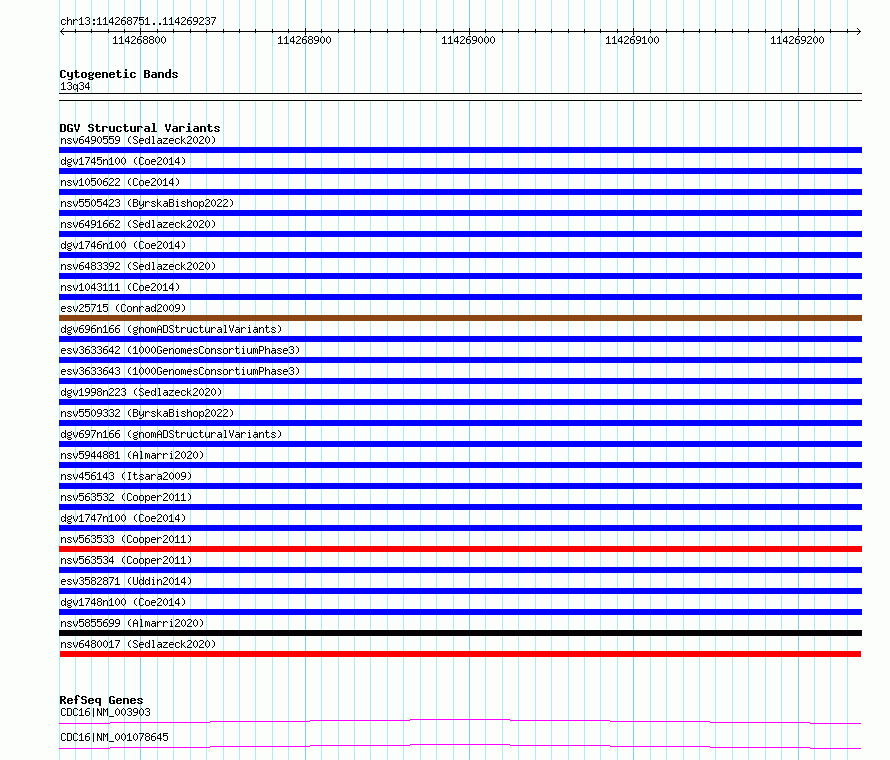Screen dimensions: 890x760
Task: Click dgv696n166 (gnomADStructuralVariants) label
Action: pos(171,329)
